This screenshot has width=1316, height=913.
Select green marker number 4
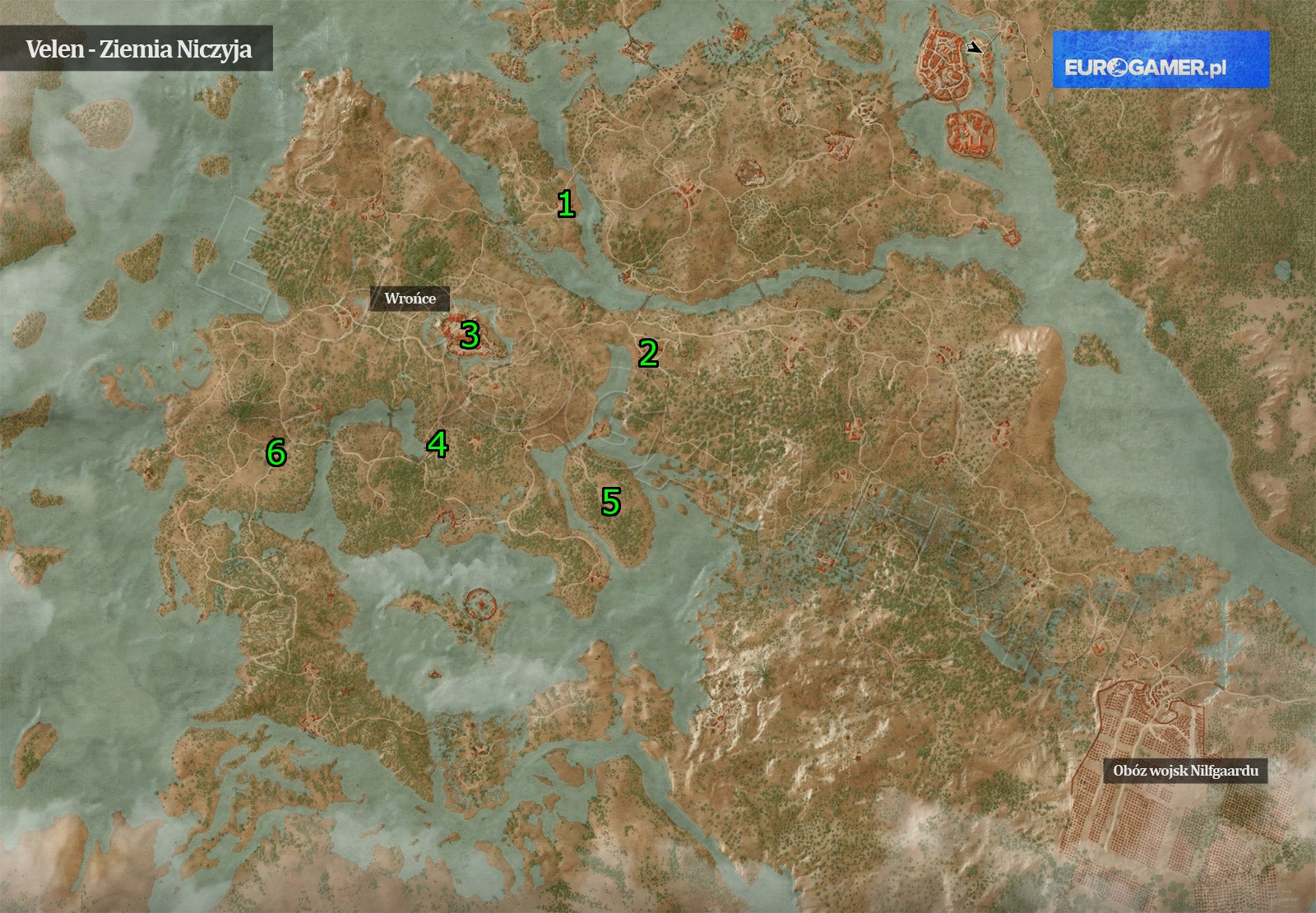coord(437,444)
